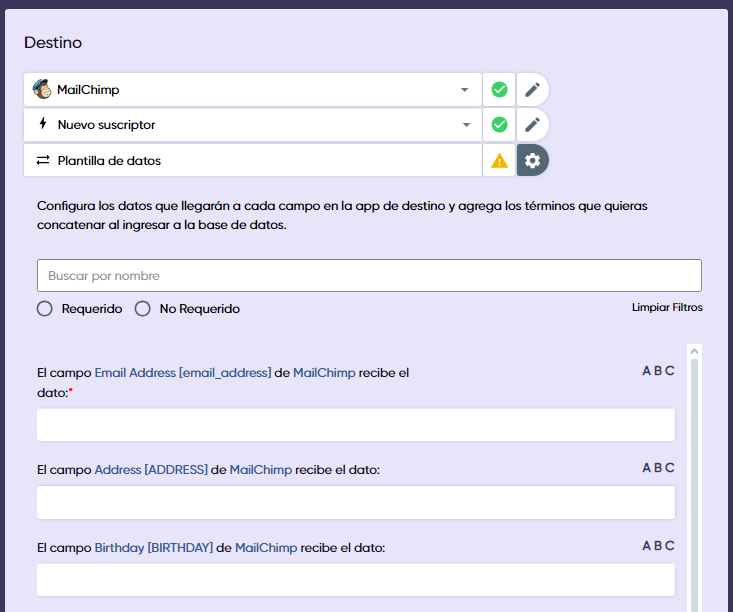Click the lightning bolt icon for Nuevo suscriptor
Image resolution: width=733 pixels, height=612 pixels.
(42, 125)
